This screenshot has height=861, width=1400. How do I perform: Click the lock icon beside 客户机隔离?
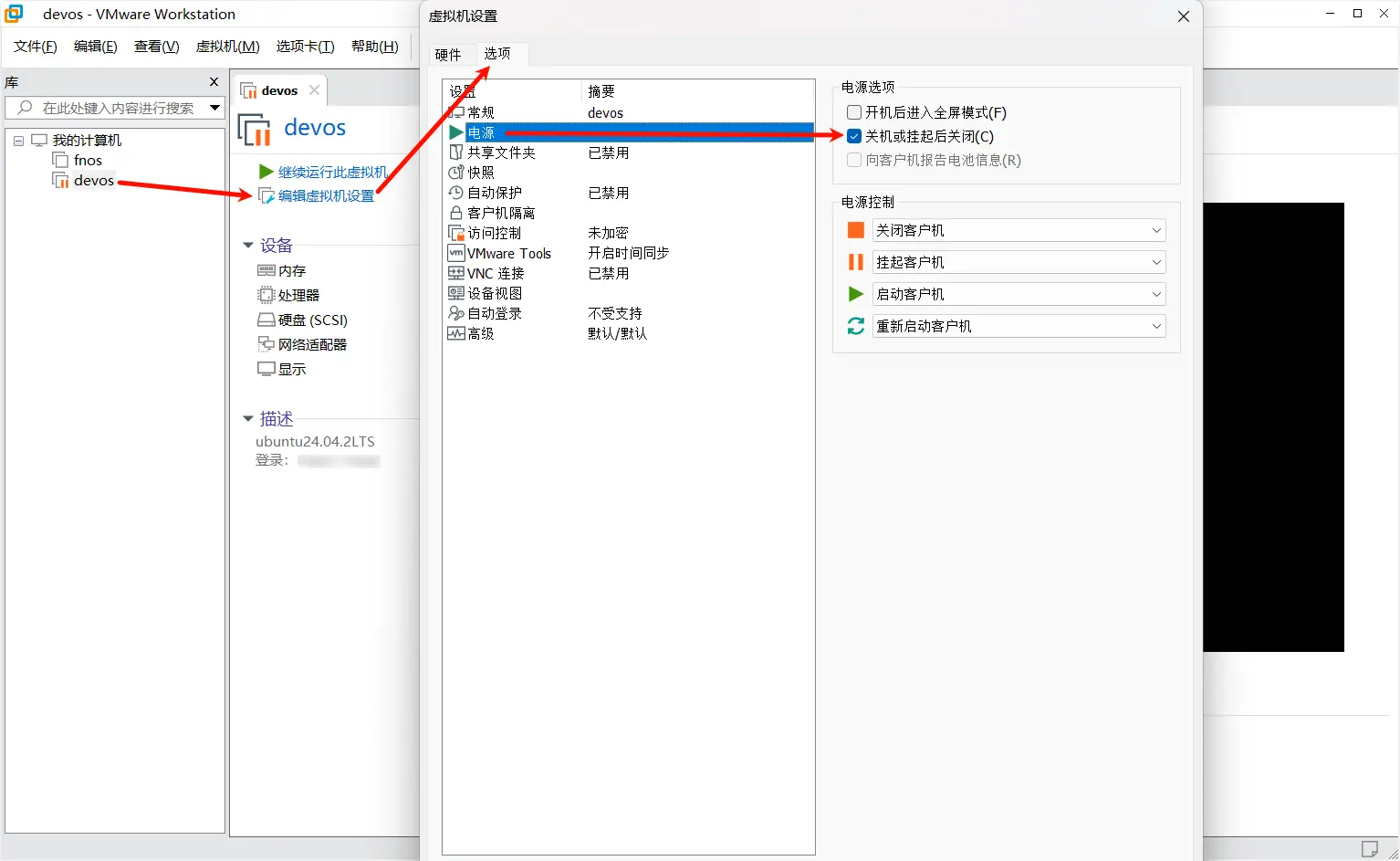pyautogui.click(x=456, y=213)
